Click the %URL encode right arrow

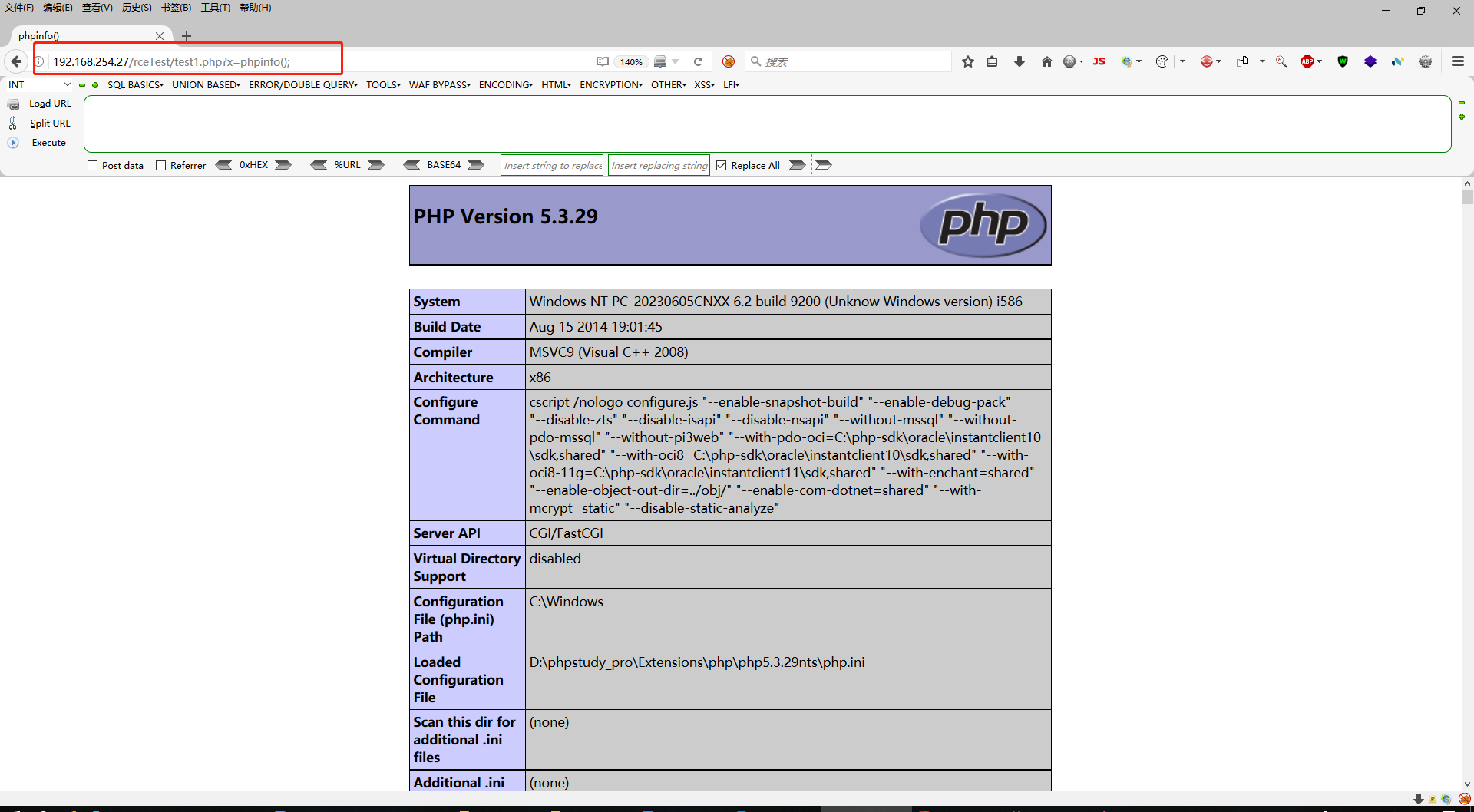[376, 165]
